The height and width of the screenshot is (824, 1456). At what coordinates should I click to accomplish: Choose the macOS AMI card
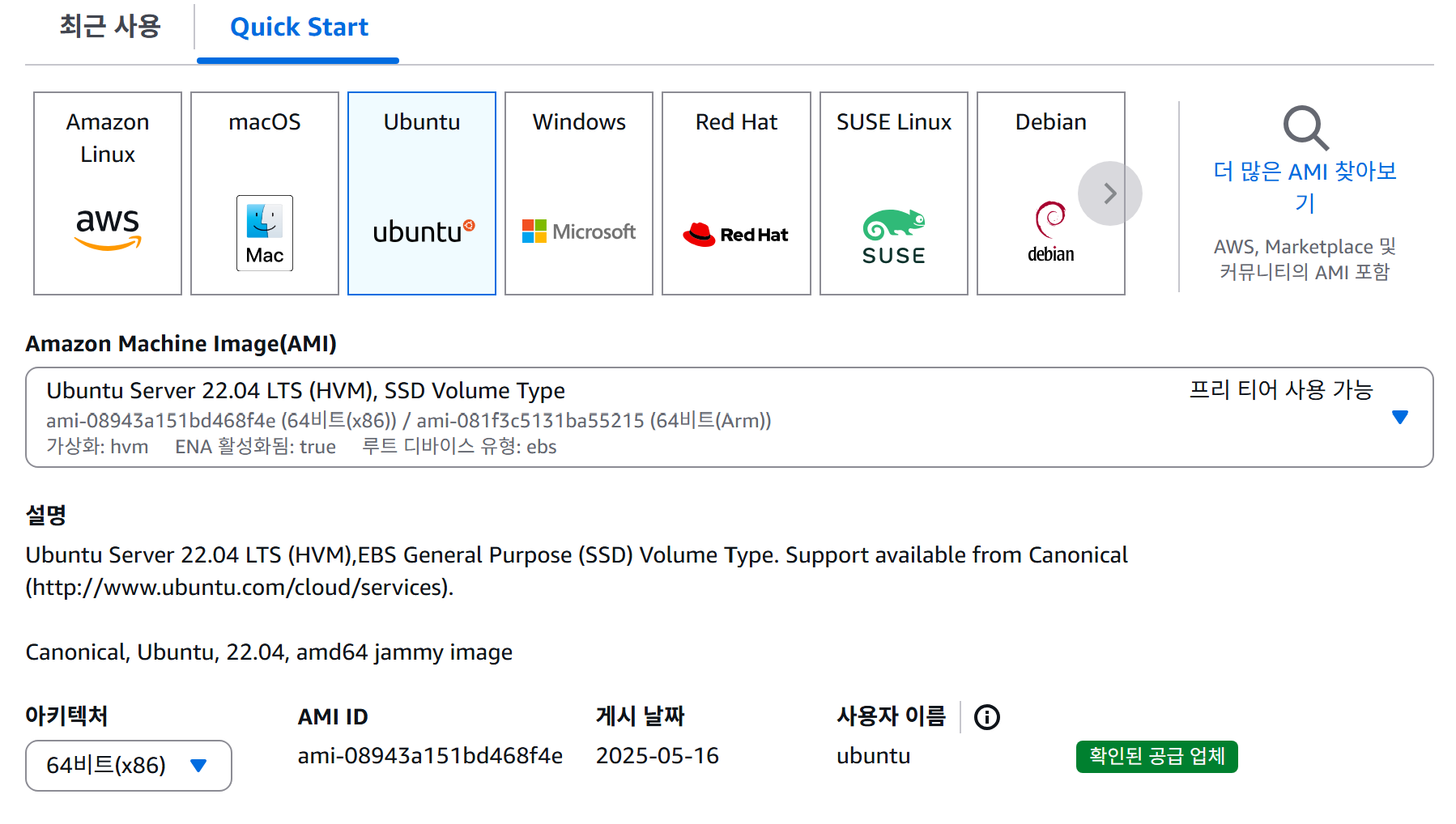point(265,193)
